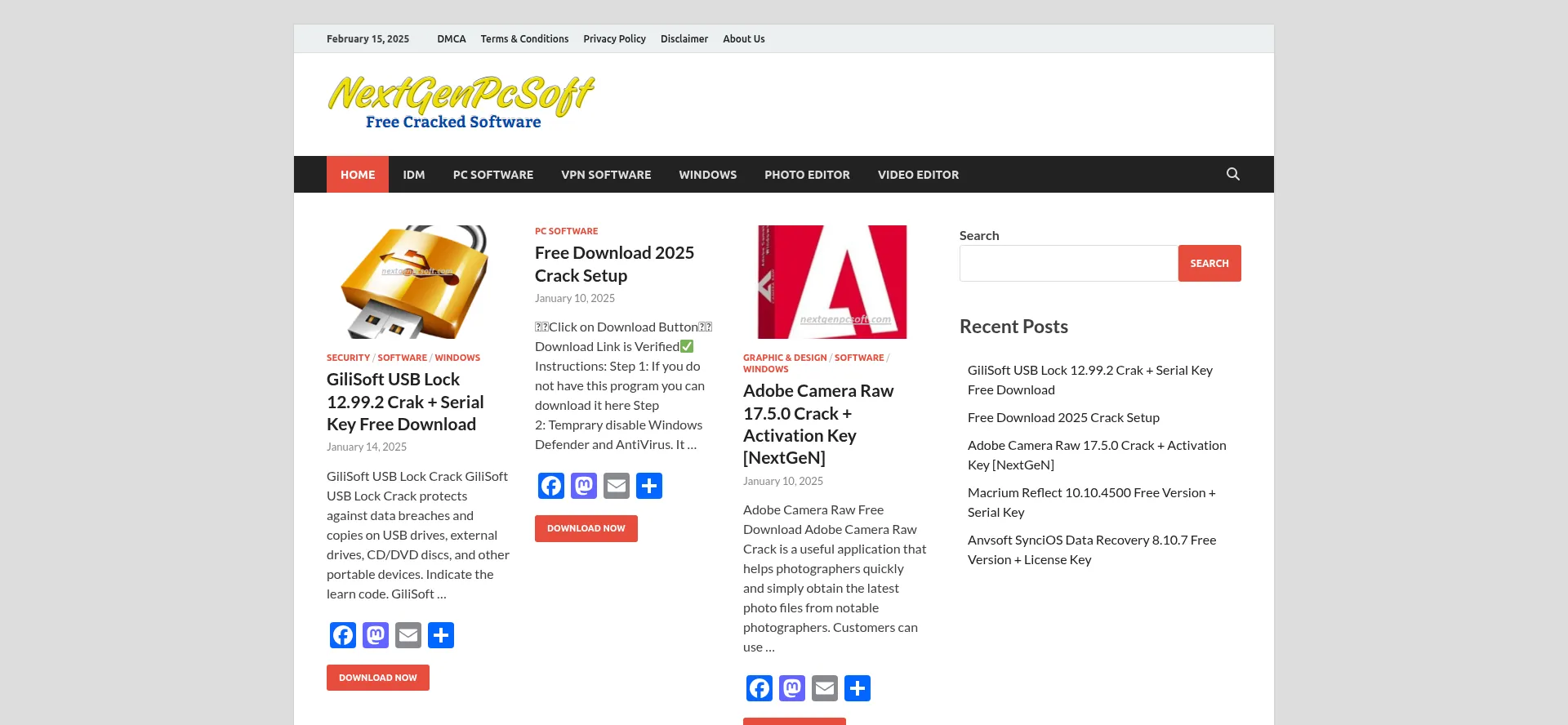This screenshot has height=725, width=1568.
Task: Email the Free Download 2025 post
Action: 617,486
